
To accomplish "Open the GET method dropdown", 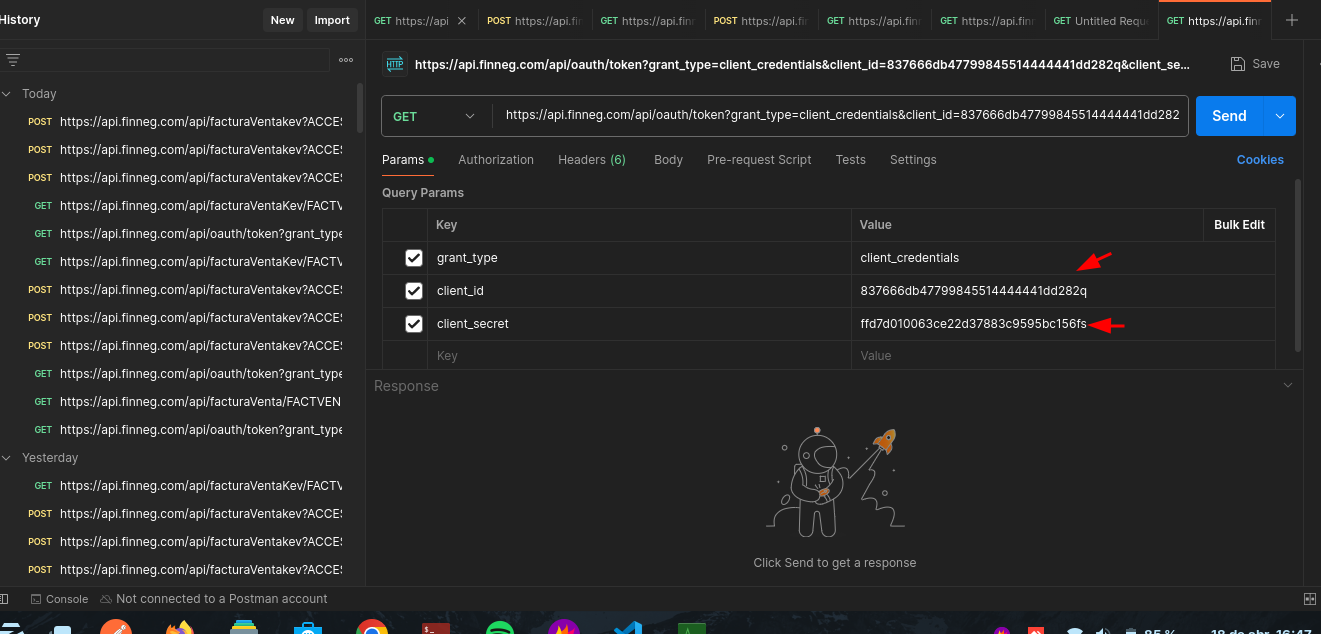I will point(435,116).
